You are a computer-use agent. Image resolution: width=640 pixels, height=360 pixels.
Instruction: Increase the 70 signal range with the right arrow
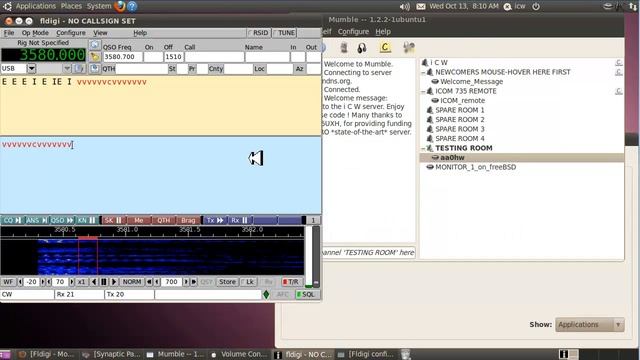coord(72,282)
